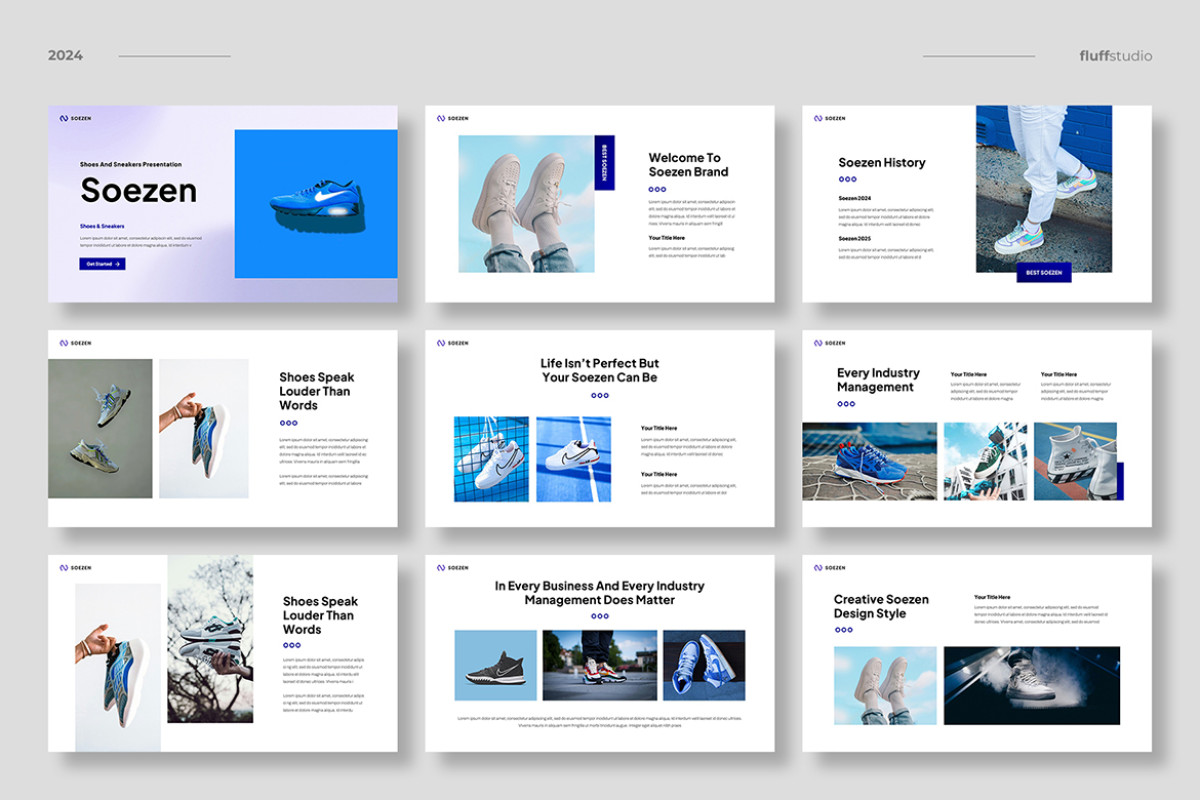
Task: Click the Soezen logo on the title slide
Action: pyautogui.click(x=74, y=117)
